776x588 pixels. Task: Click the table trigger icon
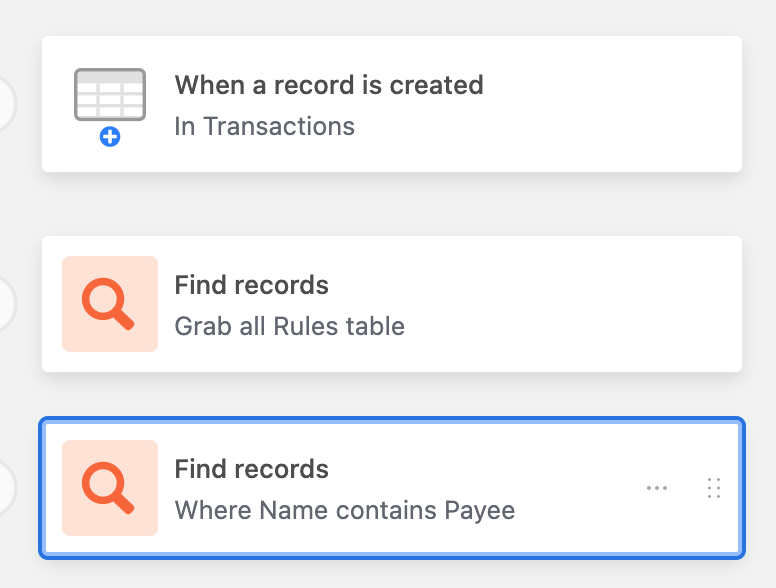click(110, 95)
